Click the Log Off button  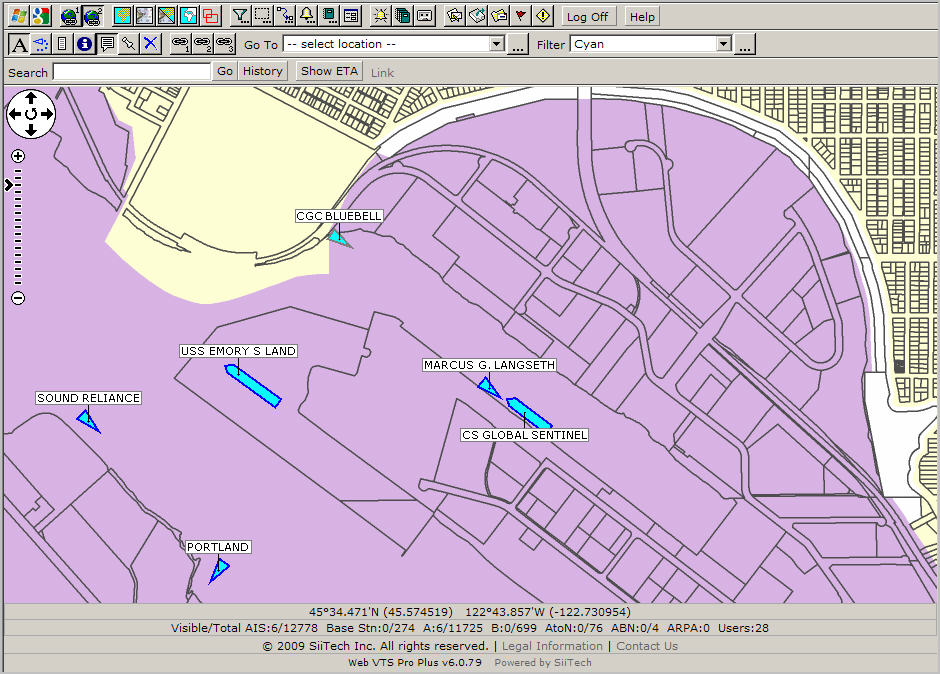(588, 17)
